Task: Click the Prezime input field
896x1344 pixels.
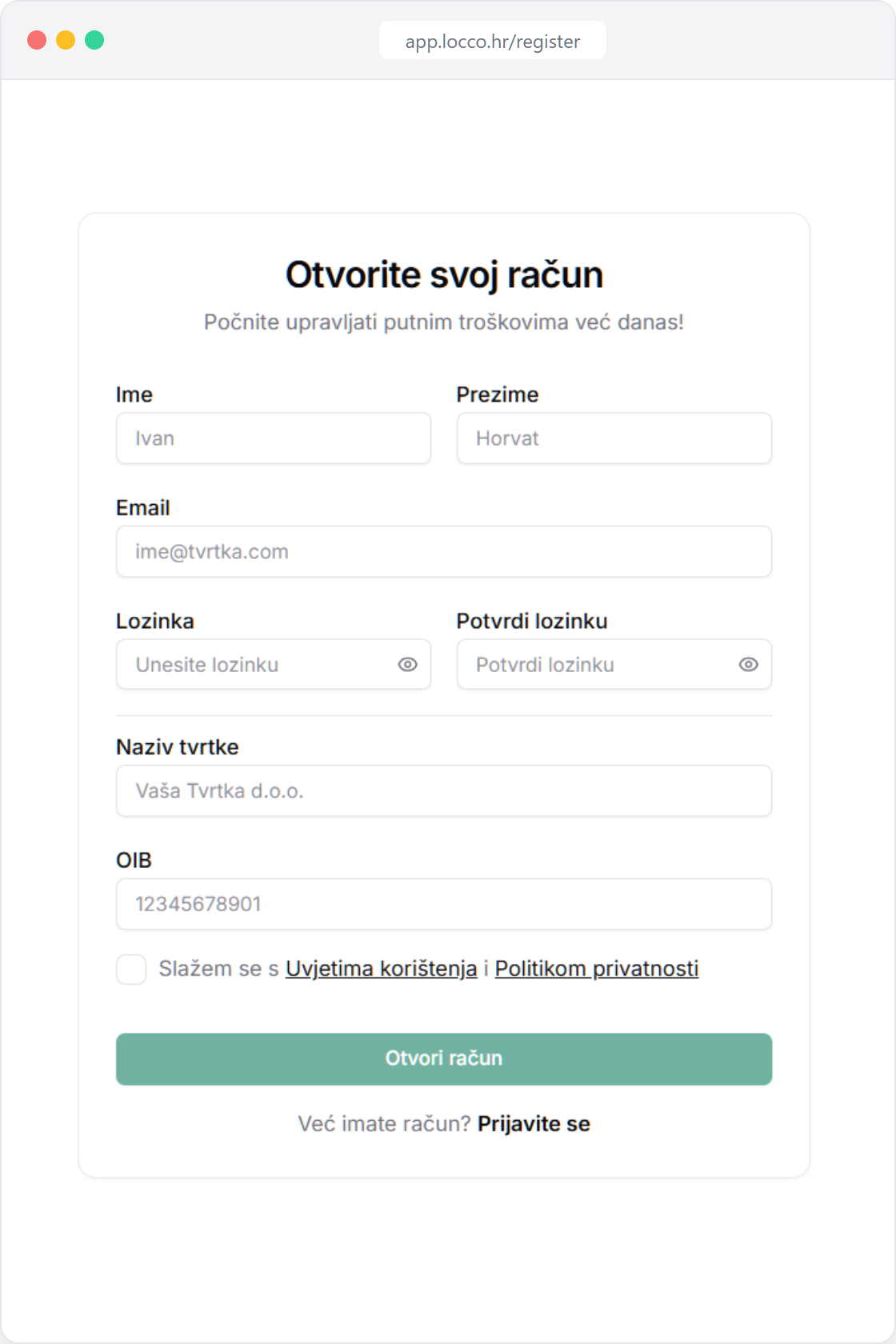Action: coord(614,438)
